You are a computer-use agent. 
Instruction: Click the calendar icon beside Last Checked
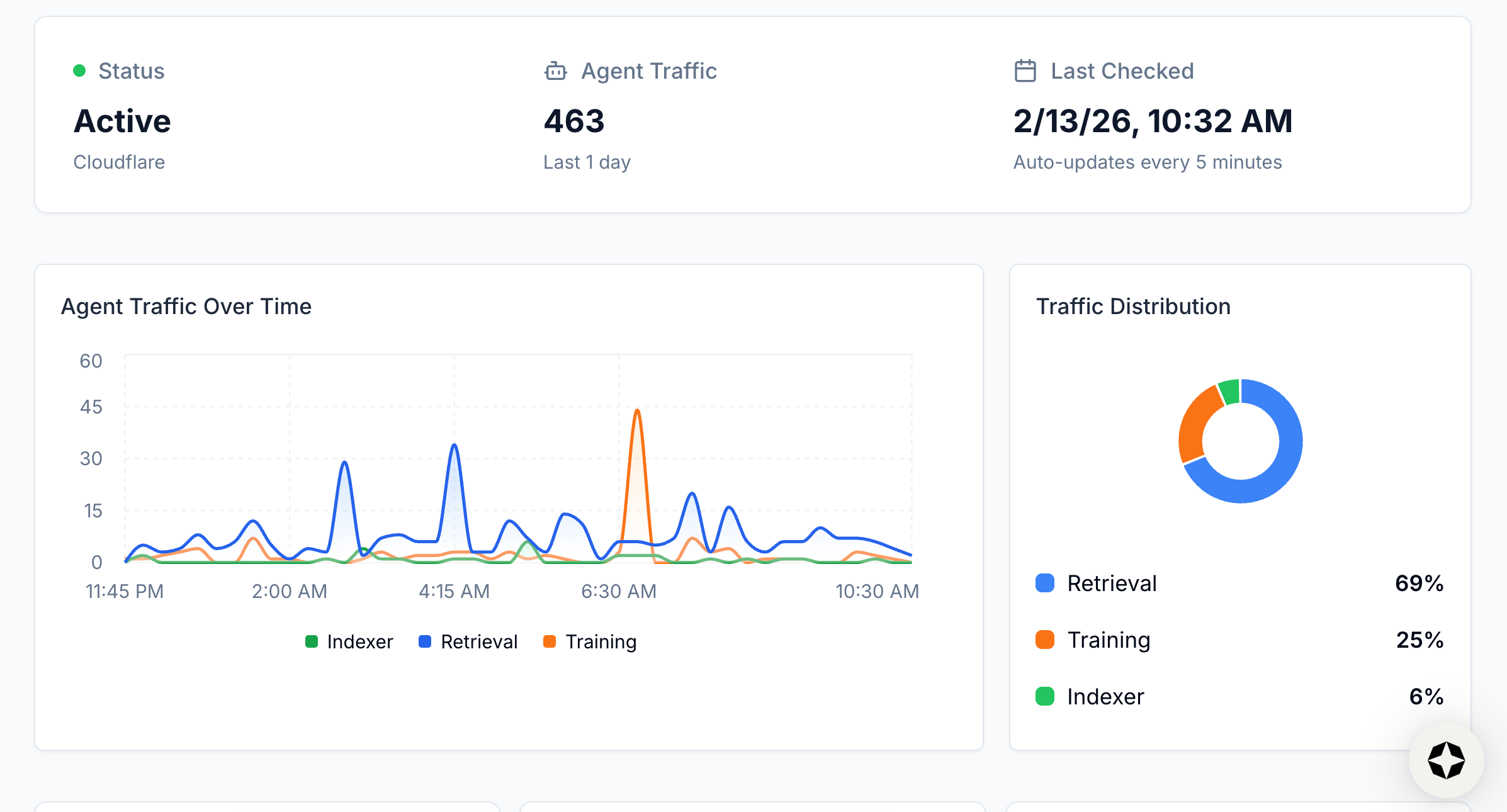(x=1025, y=71)
